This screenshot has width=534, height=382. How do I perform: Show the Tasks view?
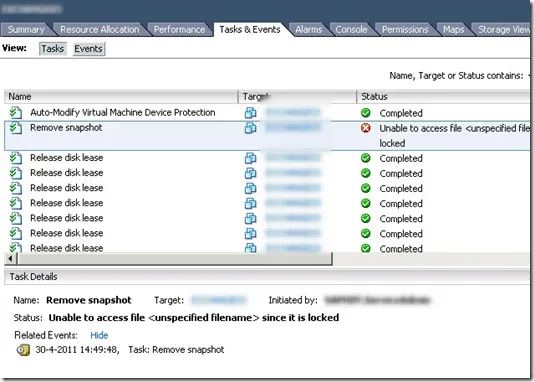pyautogui.click(x=52, y=49)
